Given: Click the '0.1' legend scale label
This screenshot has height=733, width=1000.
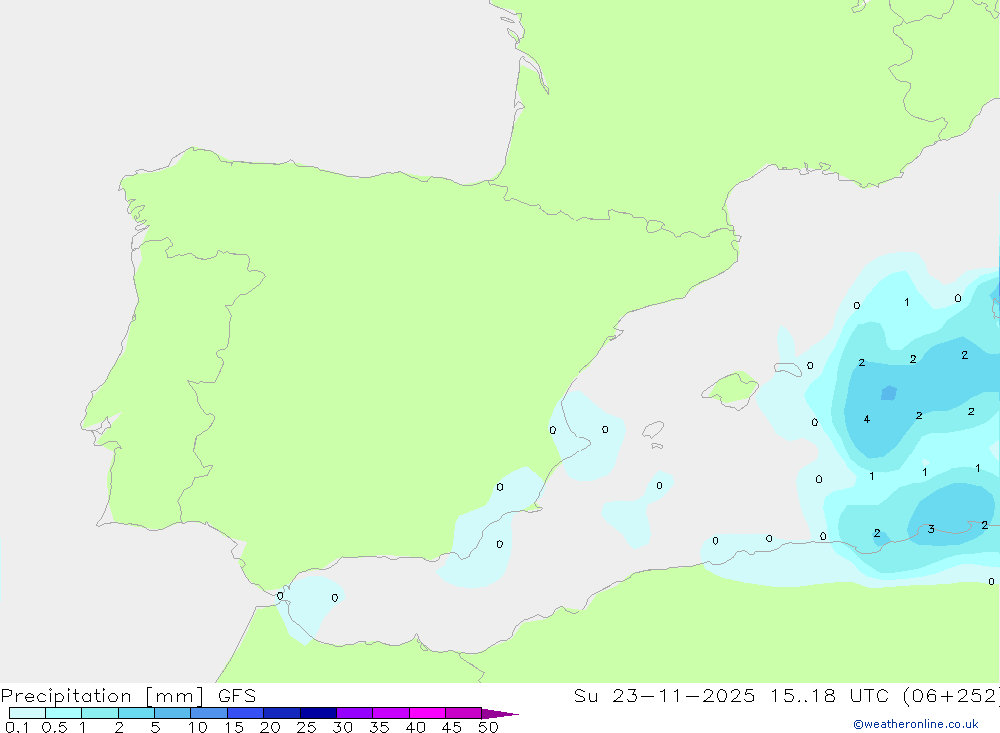Looking at the screenshot, I should pyautogui.click(x=17, y=727).
